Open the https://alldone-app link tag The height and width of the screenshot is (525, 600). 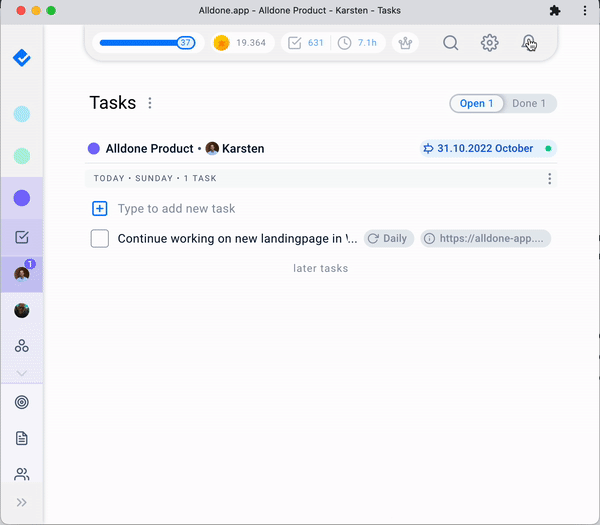486,238
